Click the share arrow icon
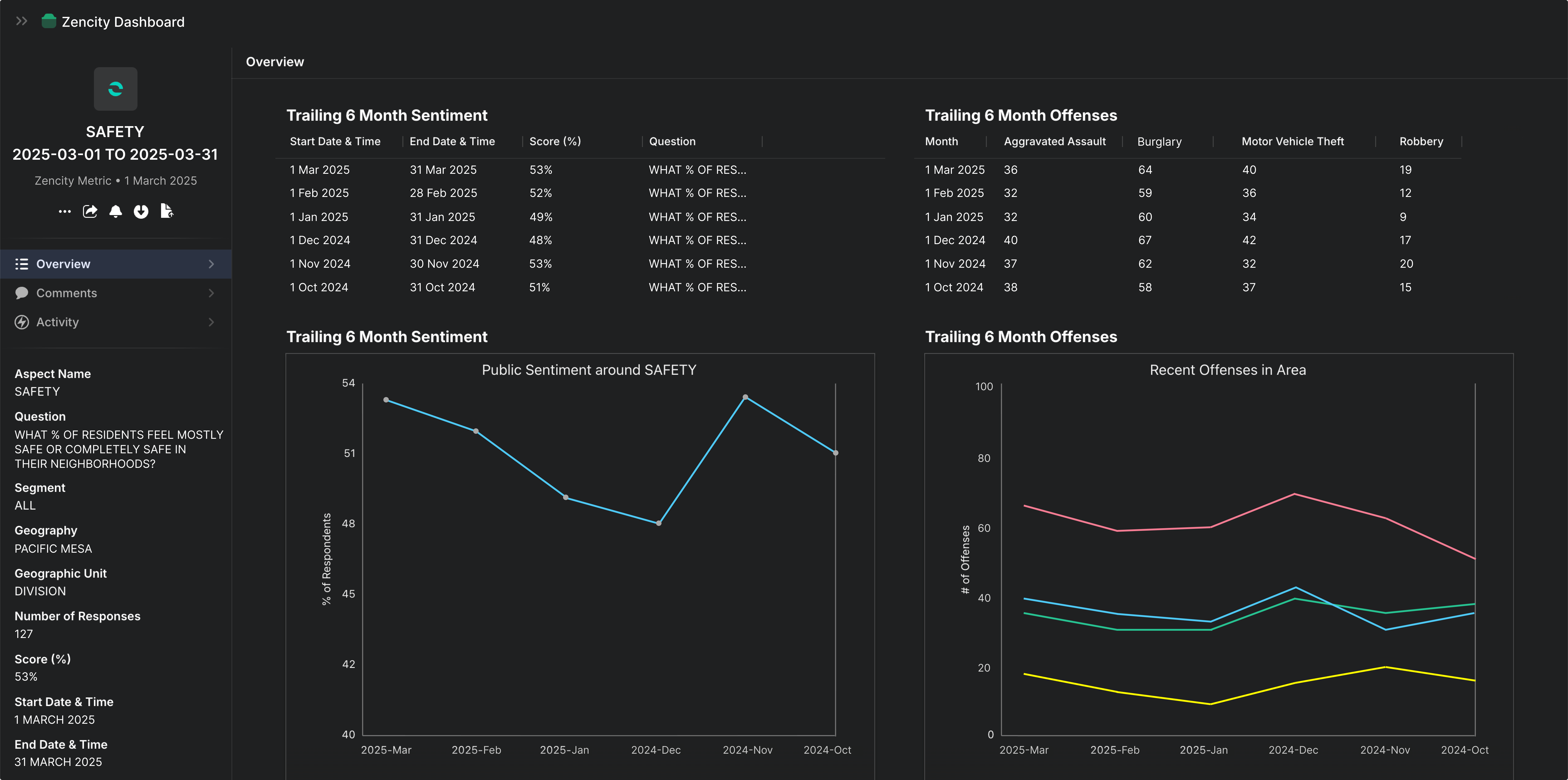Screen dimensions: 1568x780 coord(90,211)
